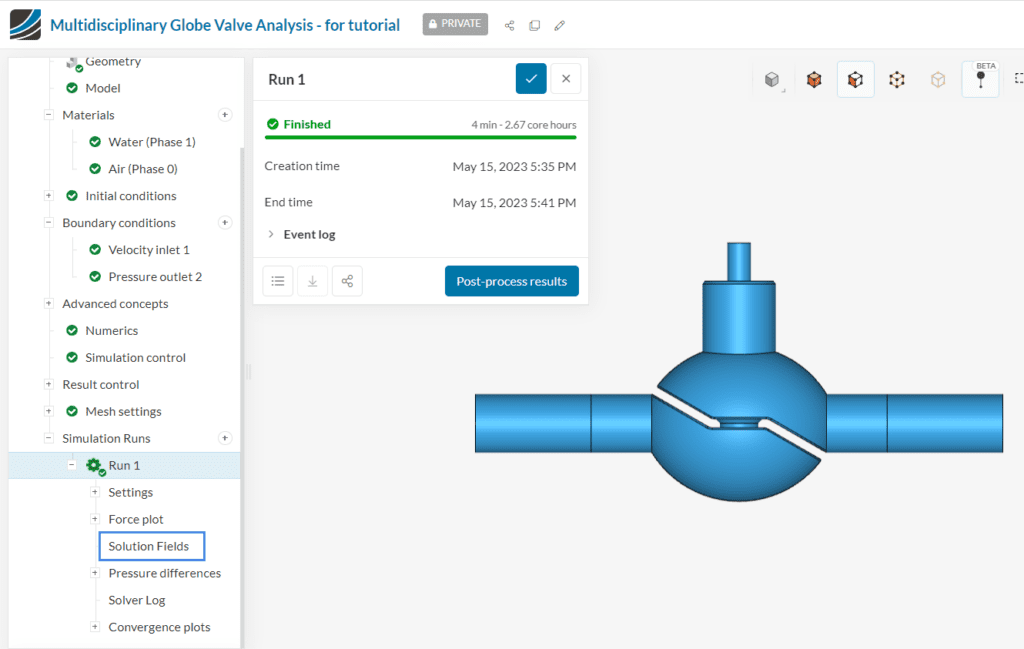1024x649 pixels.
Task: Click the download results icon
Action: [x=312, y=281]
